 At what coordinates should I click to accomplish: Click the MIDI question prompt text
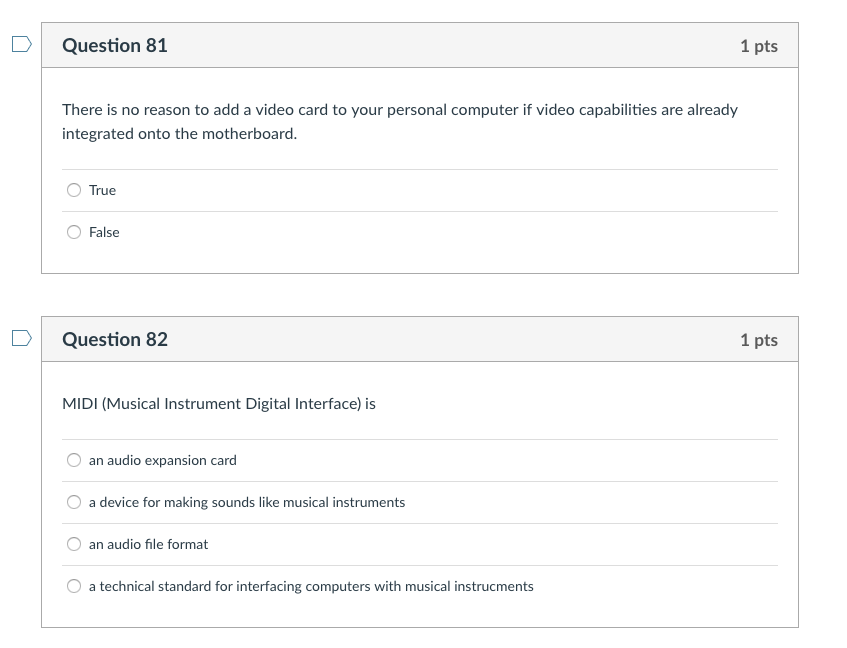pyautogui.click(x=219, y=404)
